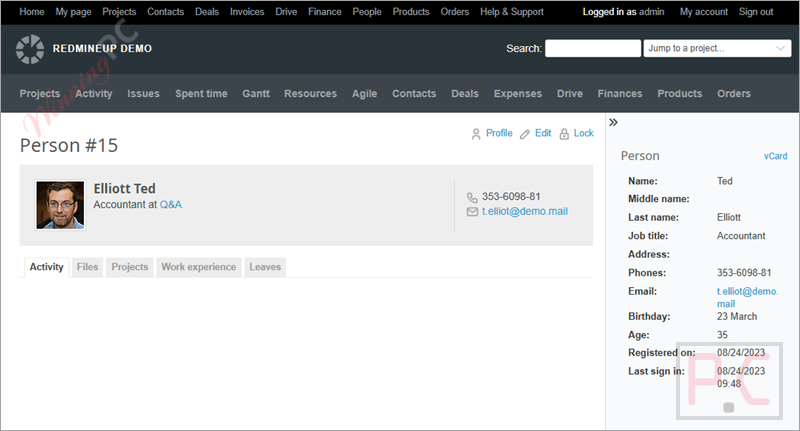
Task: Open Resources in the main navigation
Action: (310, 94)
